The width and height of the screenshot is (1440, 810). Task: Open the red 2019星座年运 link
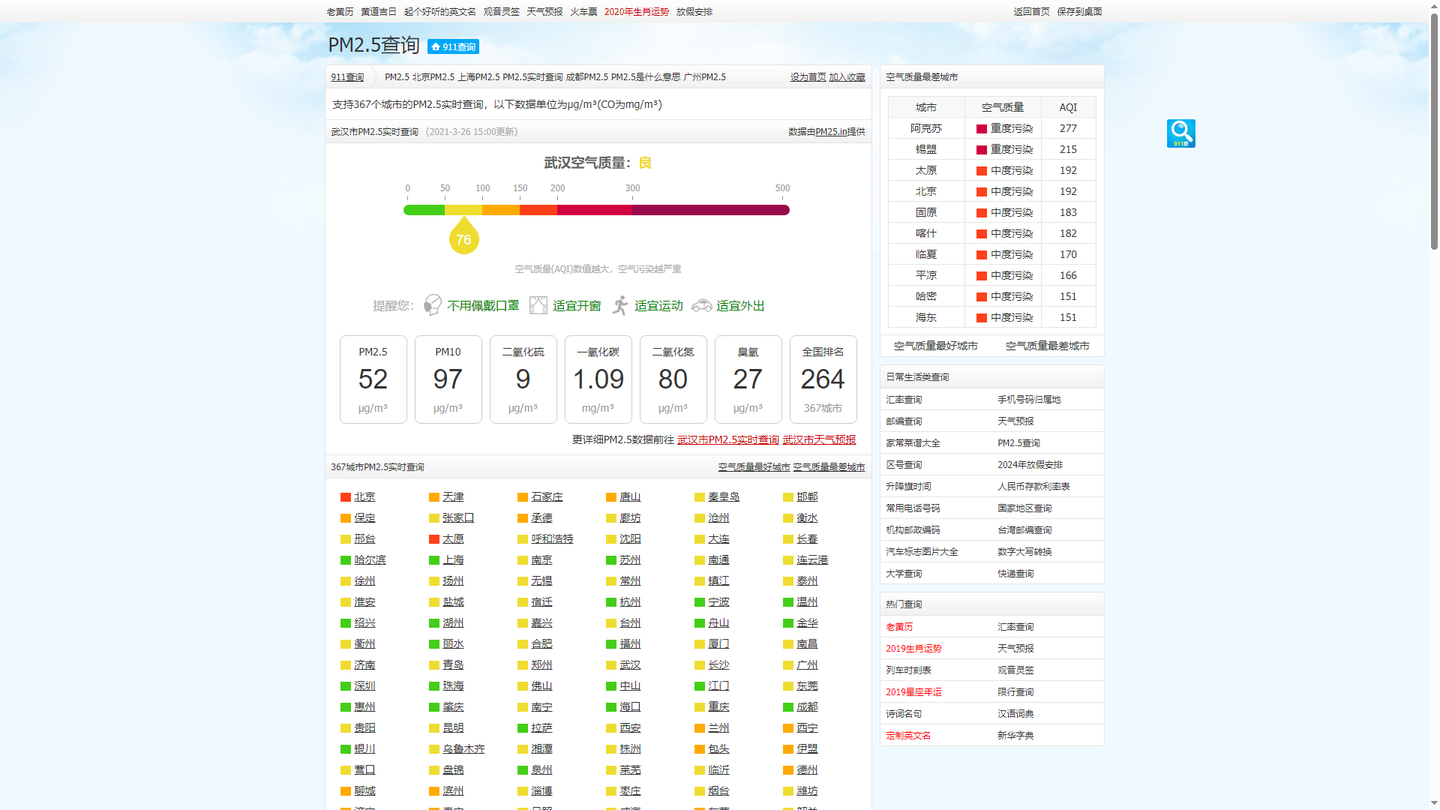tap(913, 692)
